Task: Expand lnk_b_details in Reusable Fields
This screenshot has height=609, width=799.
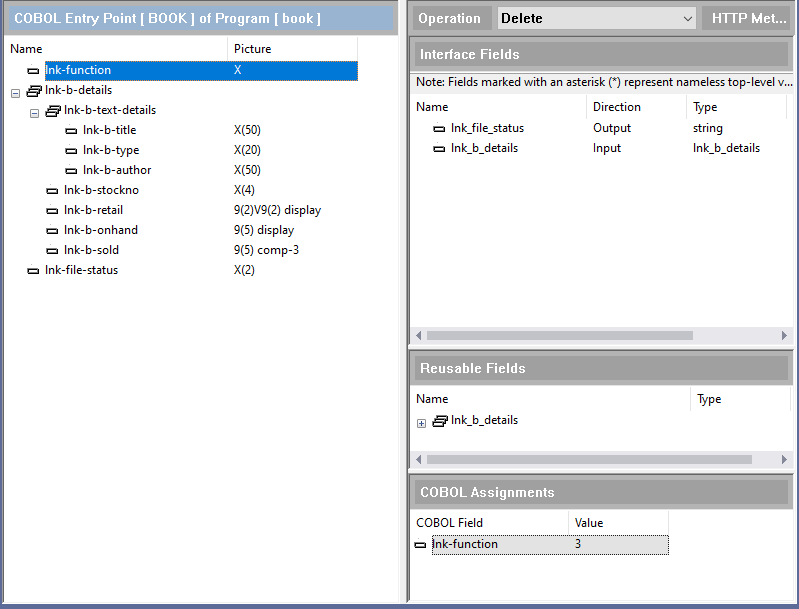Action: tap(421, 423)
